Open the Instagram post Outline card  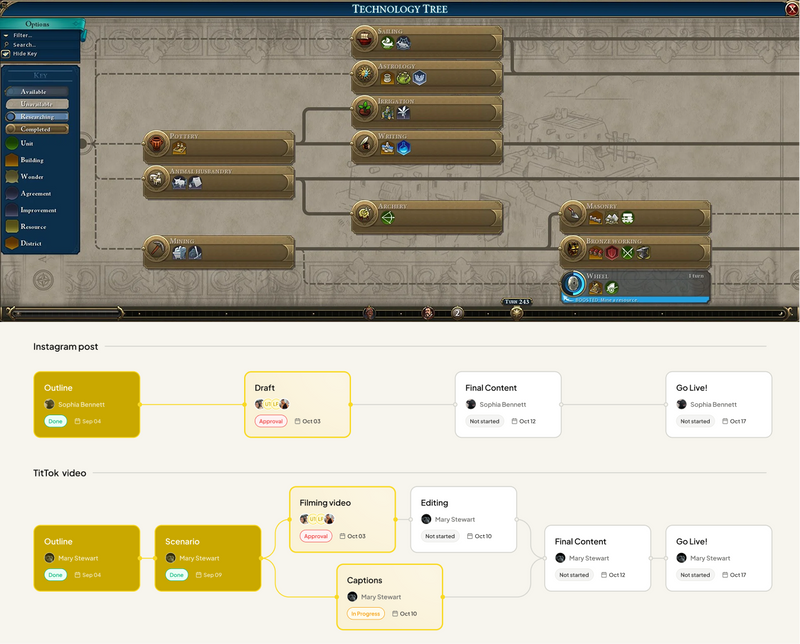[x=87, y=404]
